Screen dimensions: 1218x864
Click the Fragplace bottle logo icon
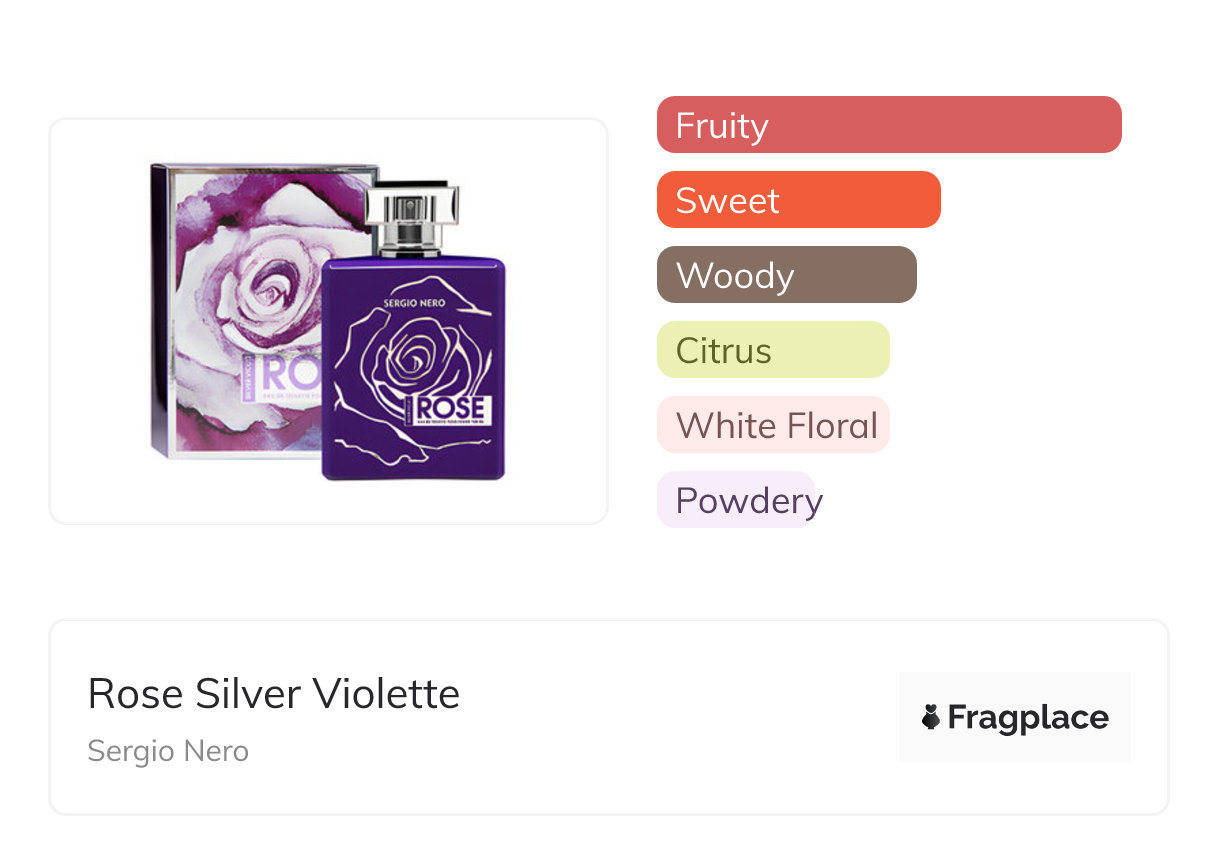(931, 717)
